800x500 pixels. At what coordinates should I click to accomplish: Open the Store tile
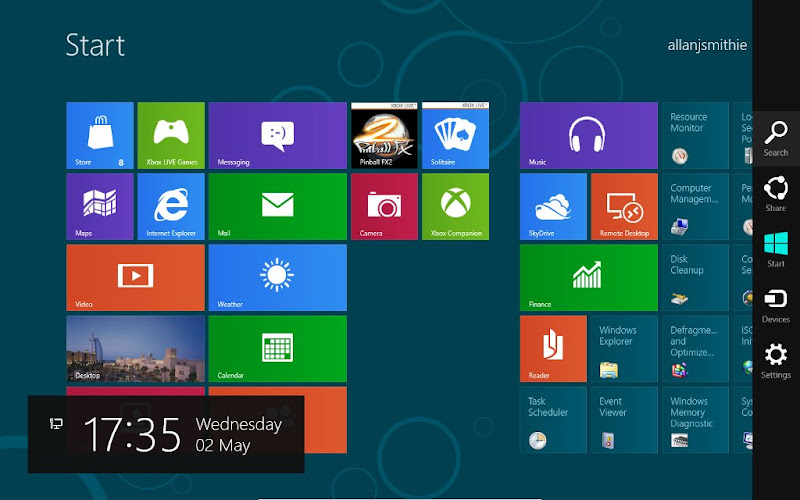[x=100, y=135]
